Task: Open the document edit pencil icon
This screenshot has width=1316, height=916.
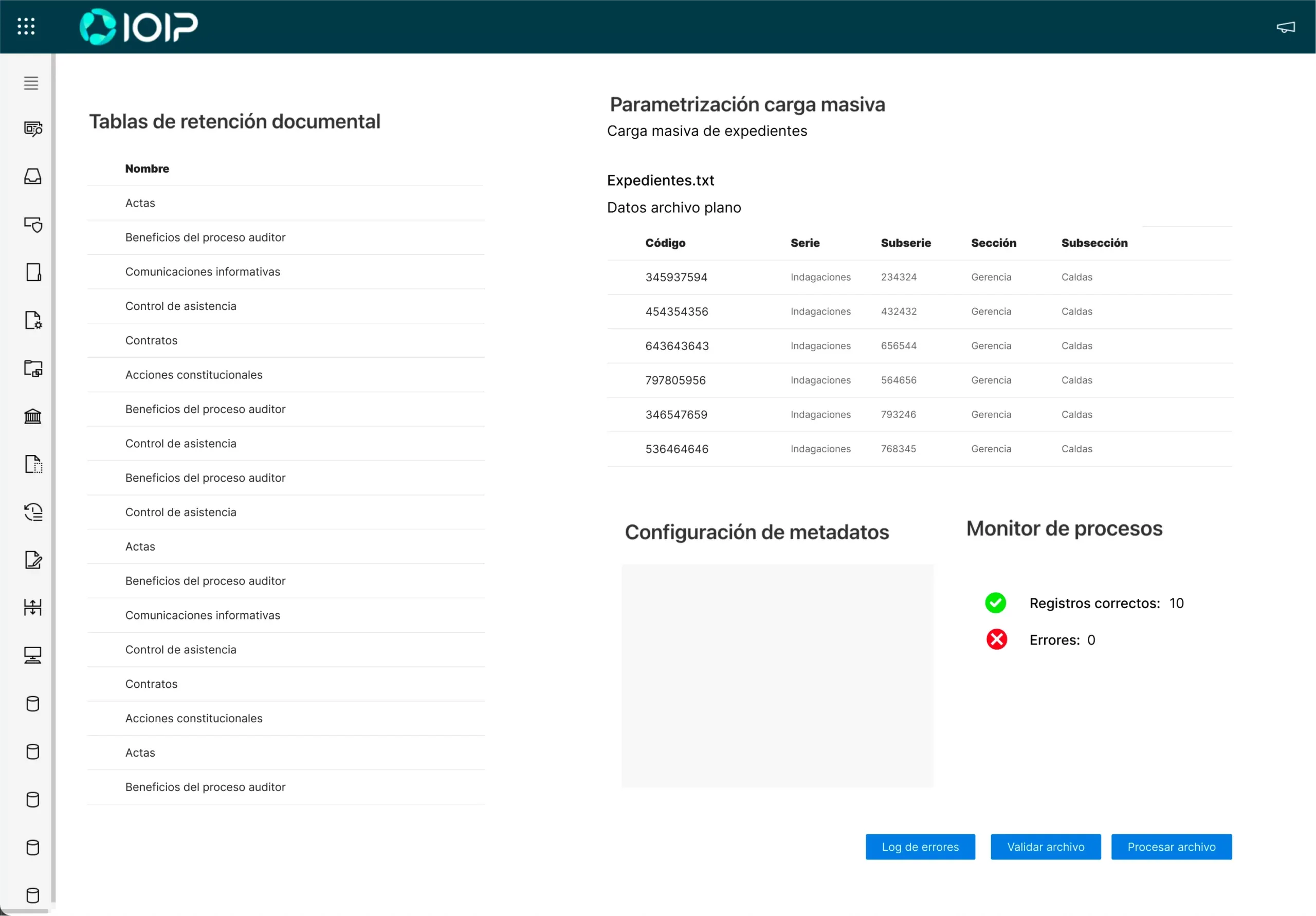Action: [x=33, y=560]
